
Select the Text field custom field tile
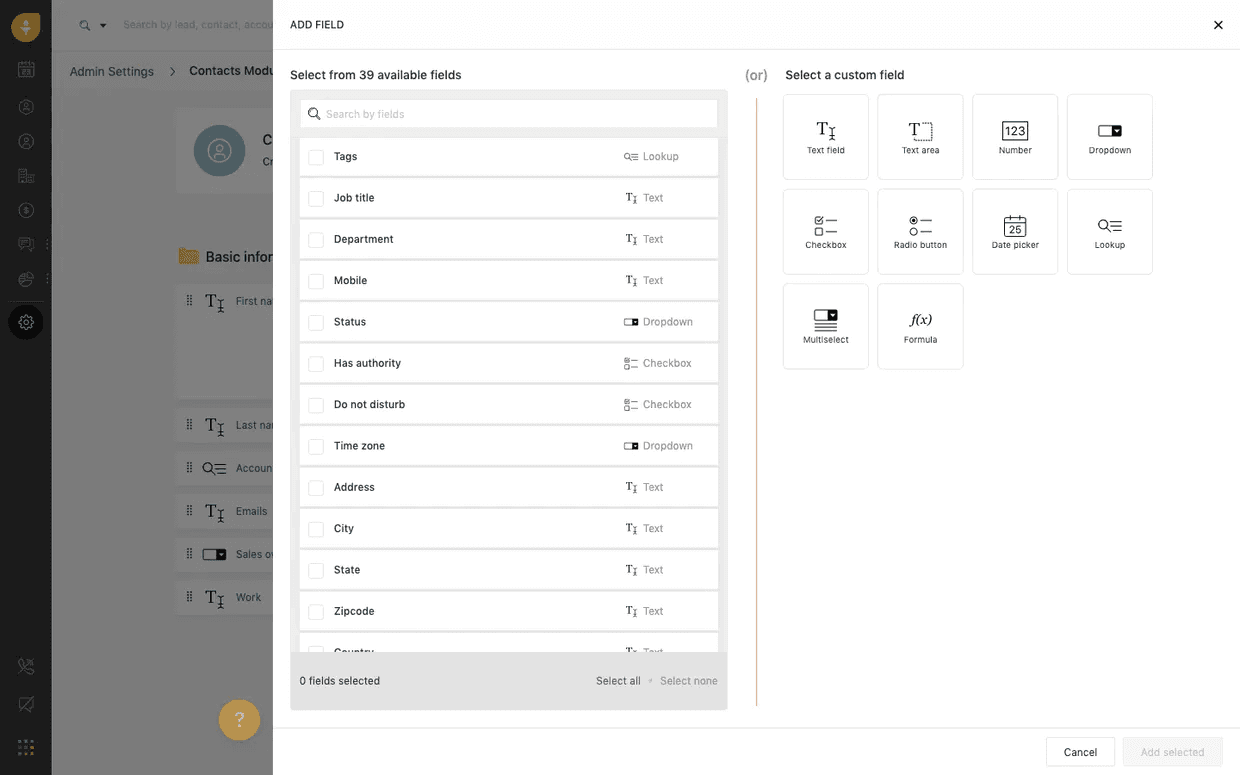(x=825, y=137)
